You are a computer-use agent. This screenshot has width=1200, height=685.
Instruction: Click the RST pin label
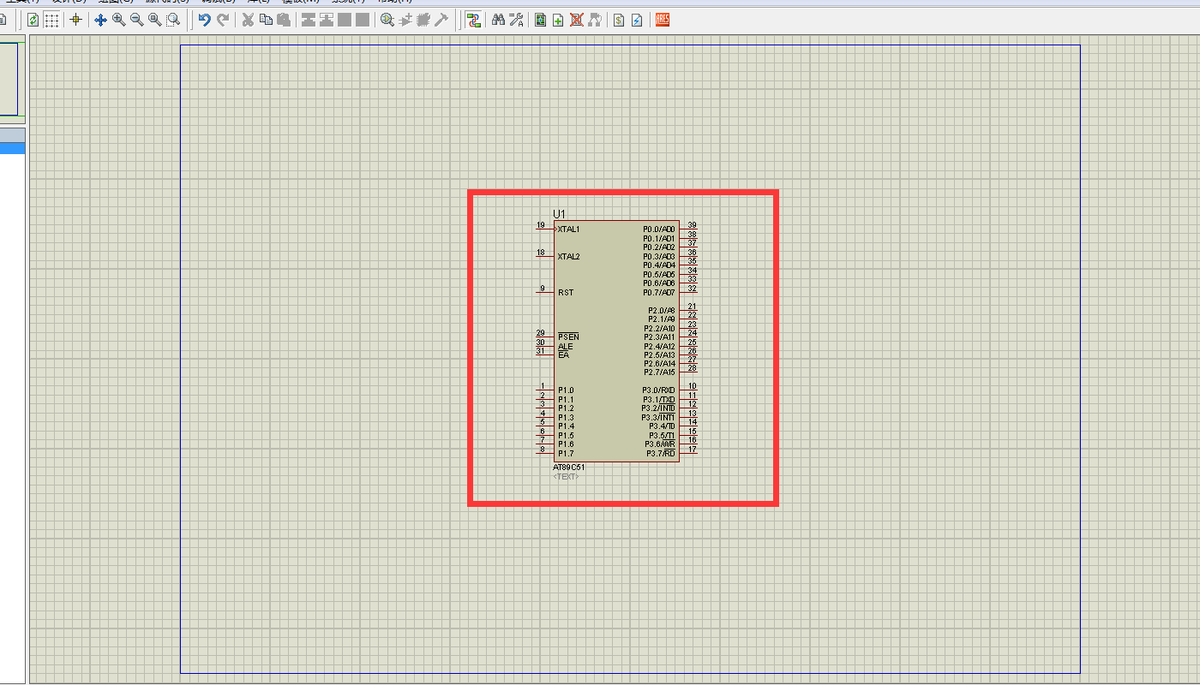point(565,293)
